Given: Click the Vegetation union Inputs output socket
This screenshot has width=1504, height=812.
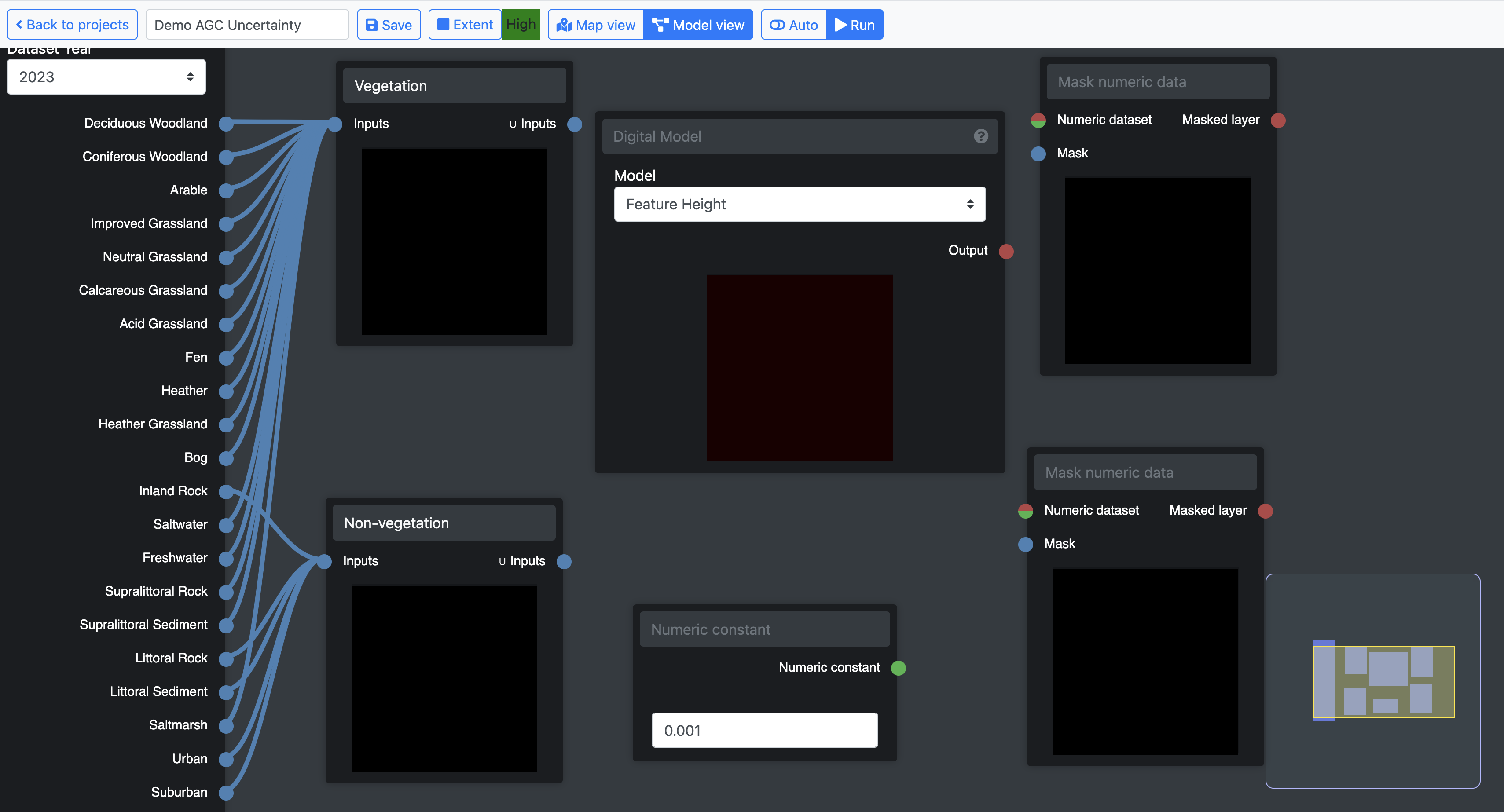Looking at the screenshot, I should 575,124.
